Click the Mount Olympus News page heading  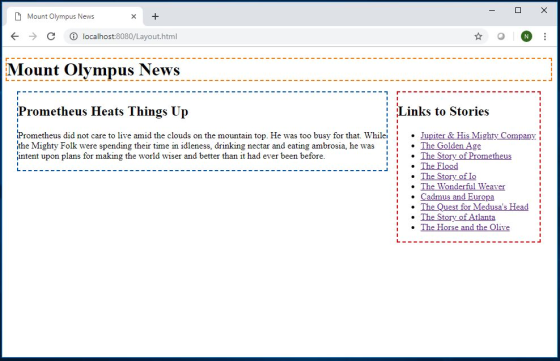coord(94,70)
